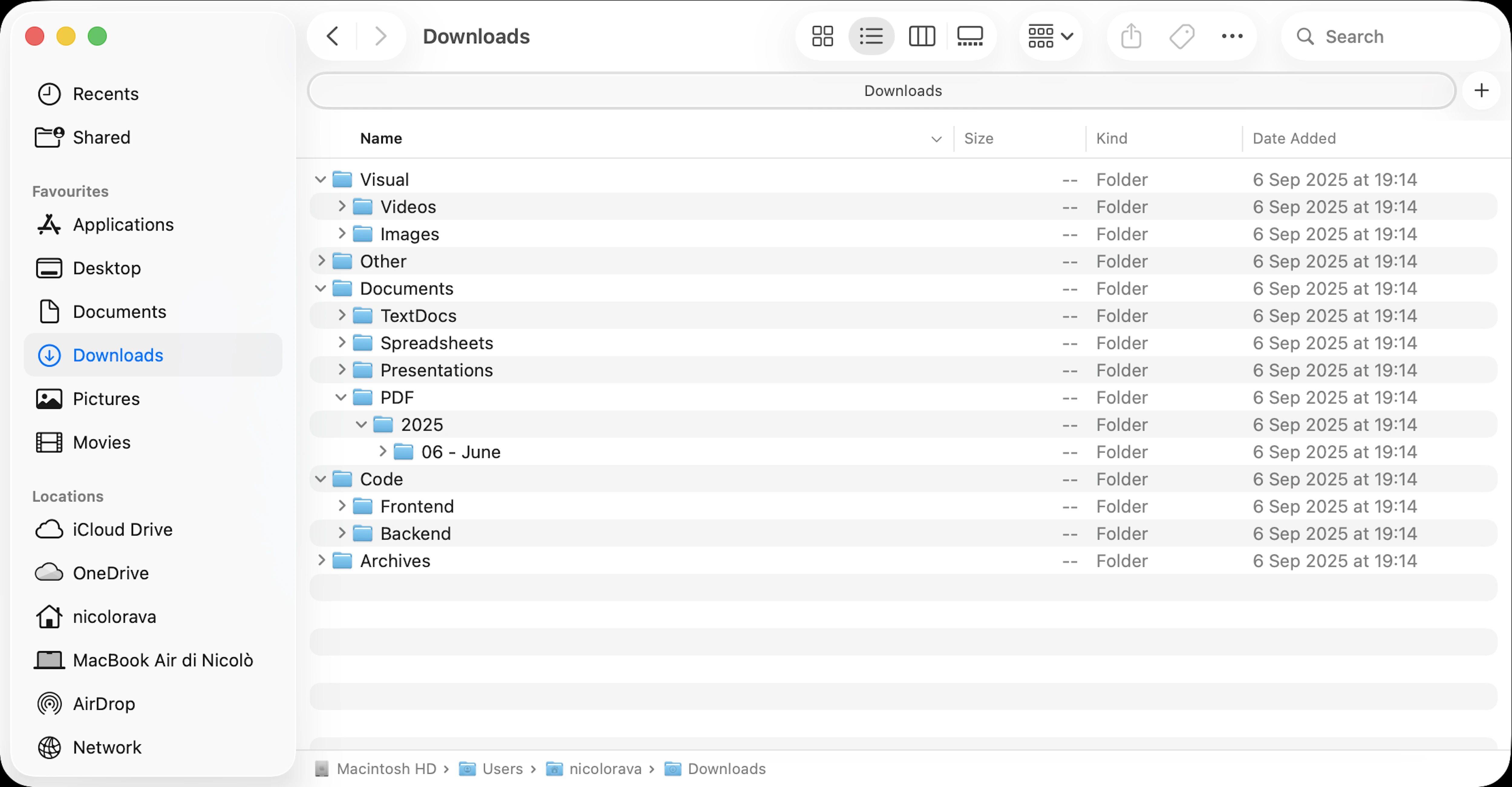This screenshot has width=1512, height=787.
Task: Switch to gallery view
Action: 970,36
